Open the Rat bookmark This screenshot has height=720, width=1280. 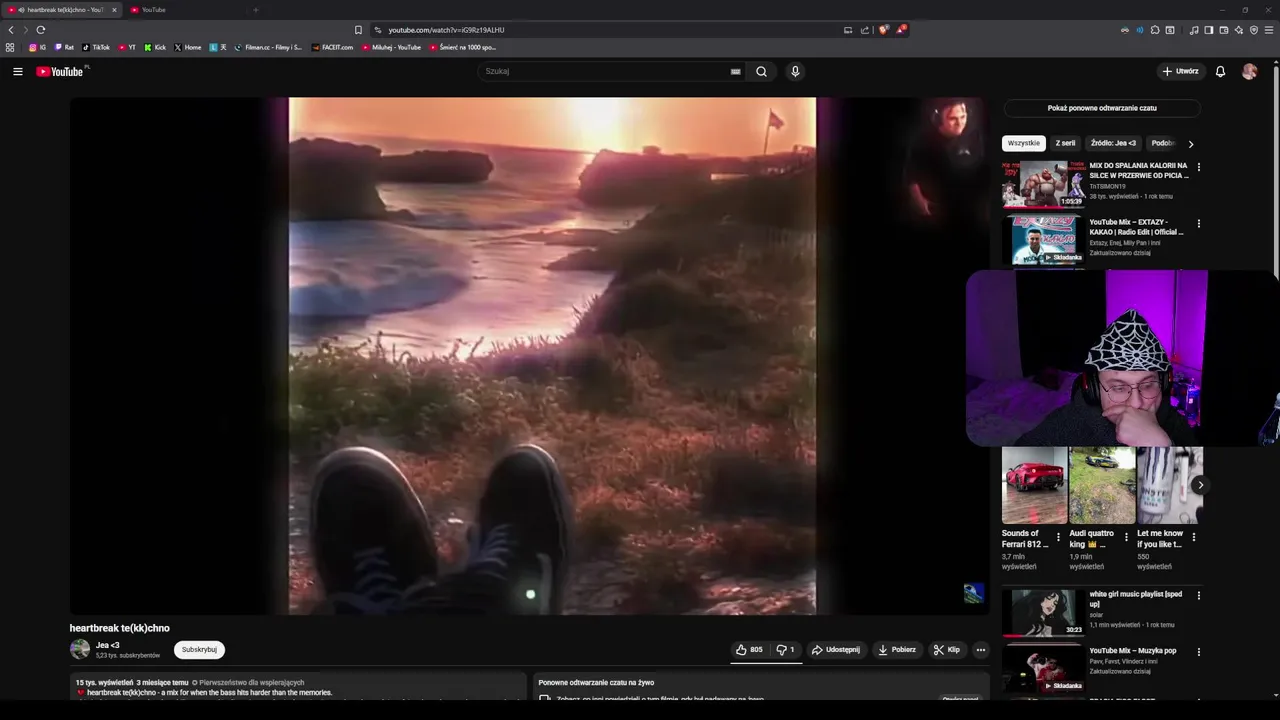(x=64, y=47)
